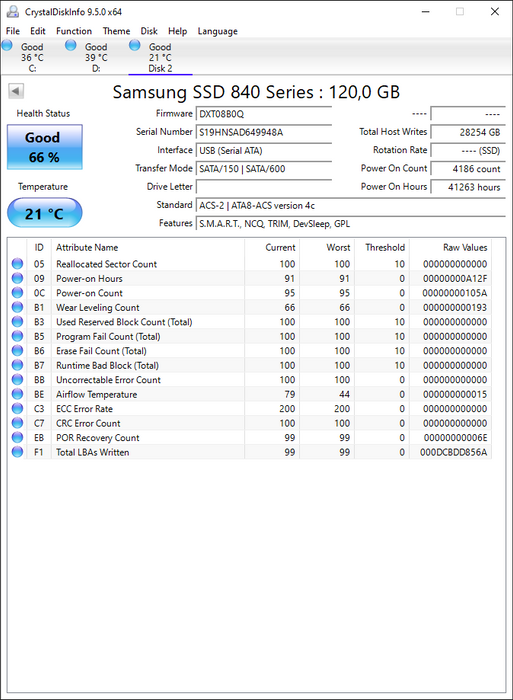Click the empty Drive Letter field
Screen dimensions: 513x700
click(x=264, y=187)
